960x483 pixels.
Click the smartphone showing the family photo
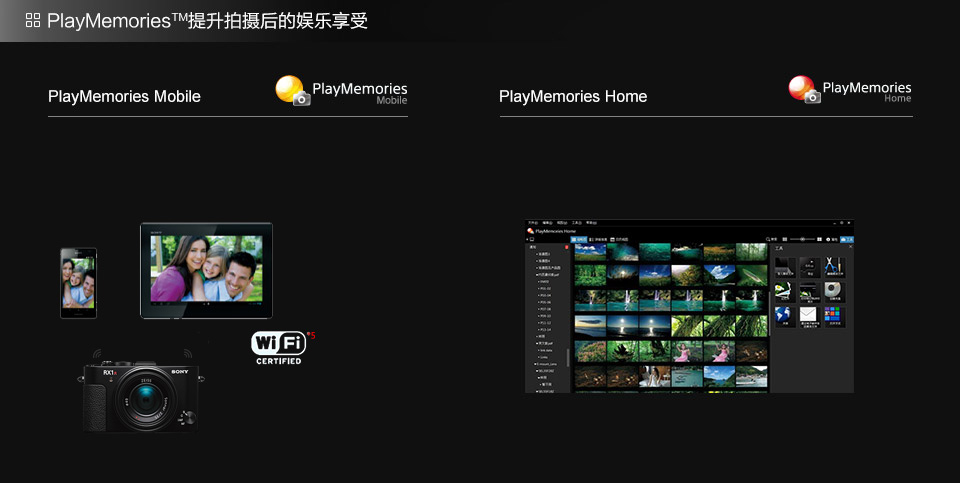78,283
